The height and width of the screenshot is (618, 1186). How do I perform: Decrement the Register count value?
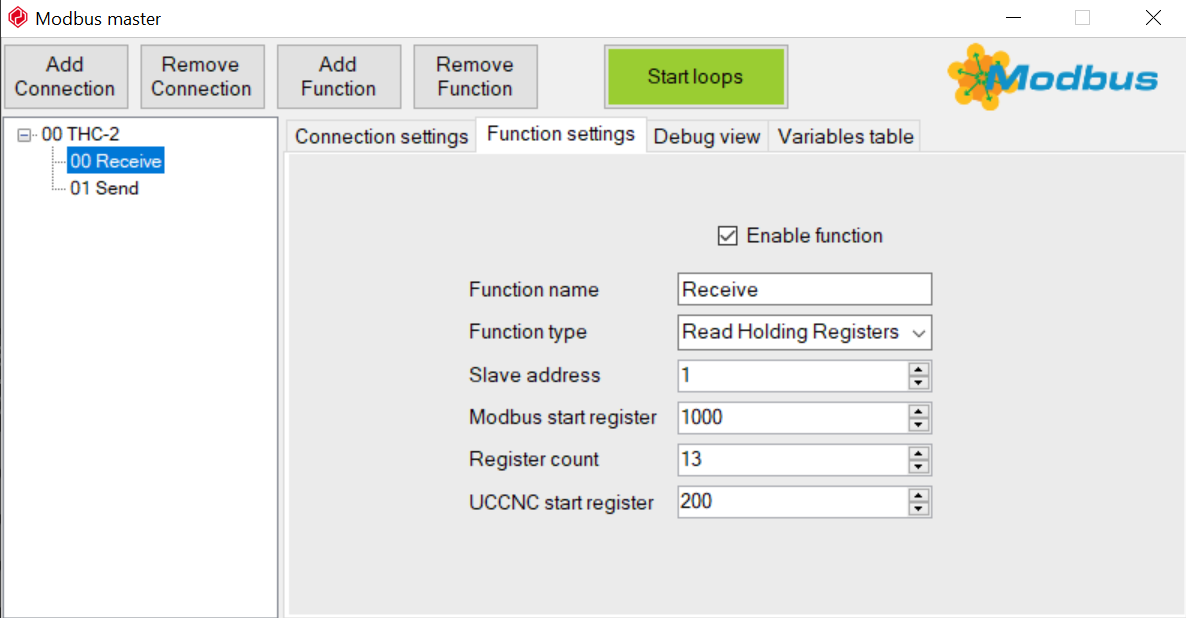[918, 467]
